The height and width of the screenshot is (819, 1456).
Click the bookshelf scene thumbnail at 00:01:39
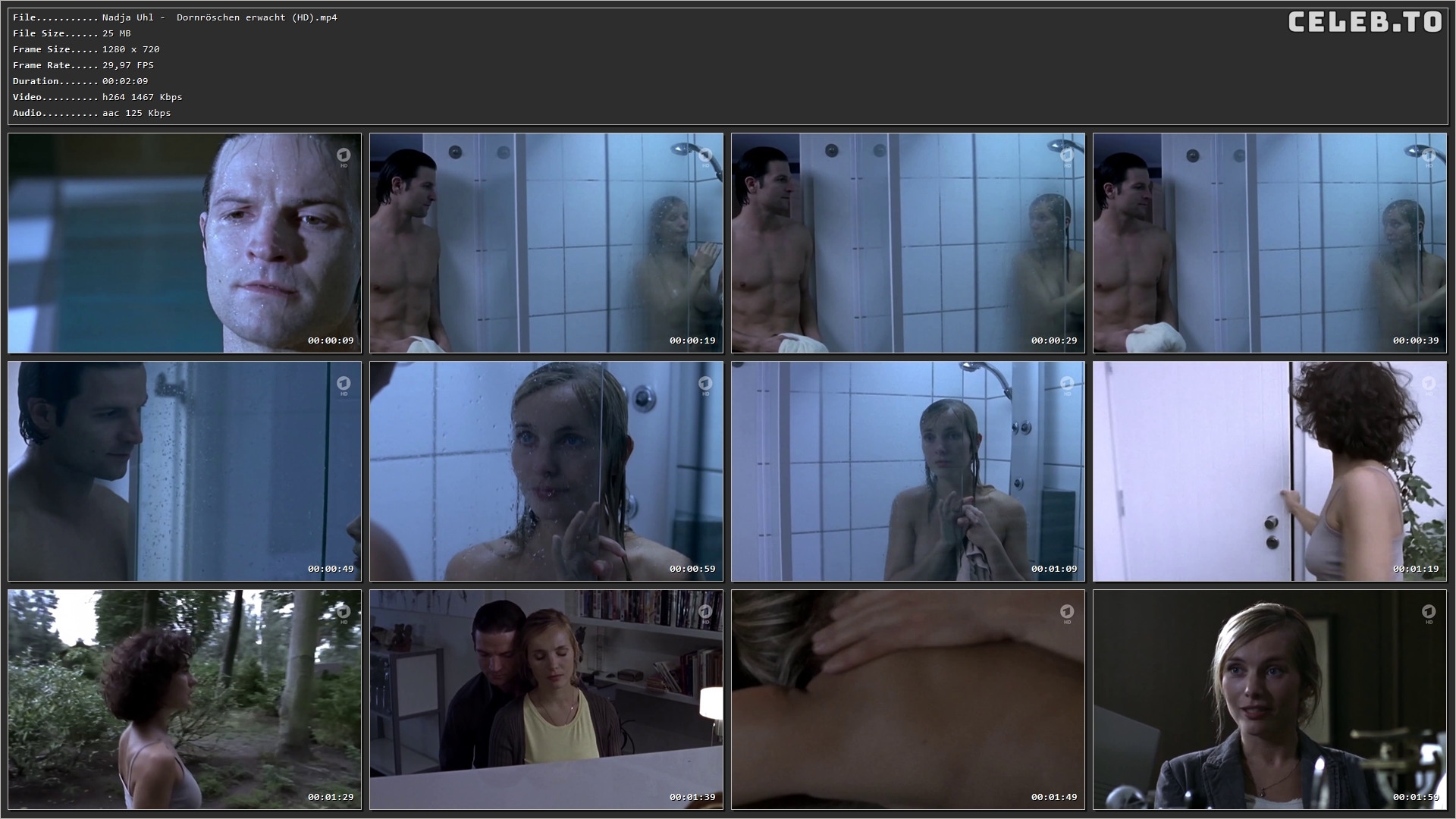(x=546, y=699)
